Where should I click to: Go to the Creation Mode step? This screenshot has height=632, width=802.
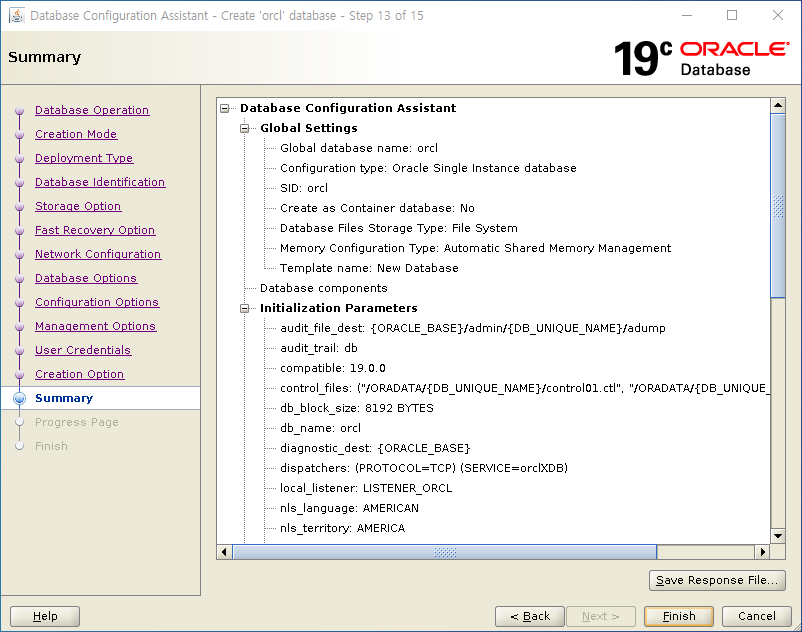[x=76, y=134]
